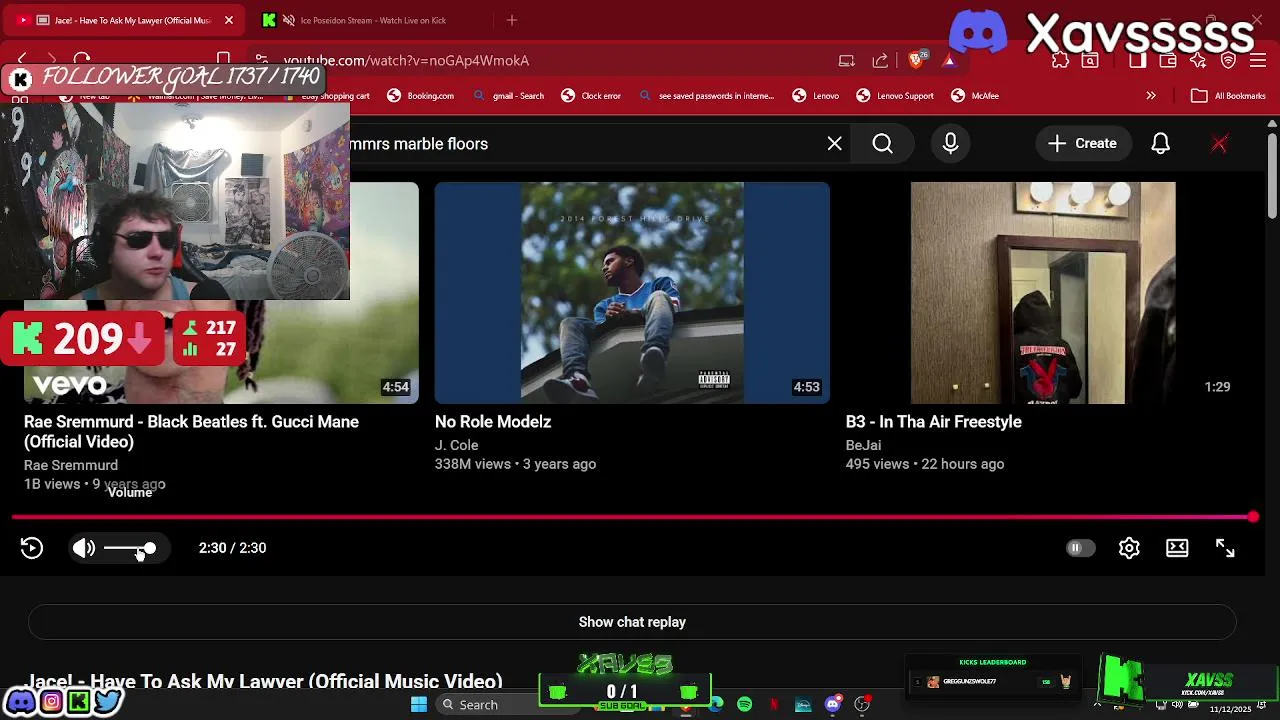Open the Lenovo Support bookmark
This screenshot has width=1280, height=720.
(x=895, y=96)
